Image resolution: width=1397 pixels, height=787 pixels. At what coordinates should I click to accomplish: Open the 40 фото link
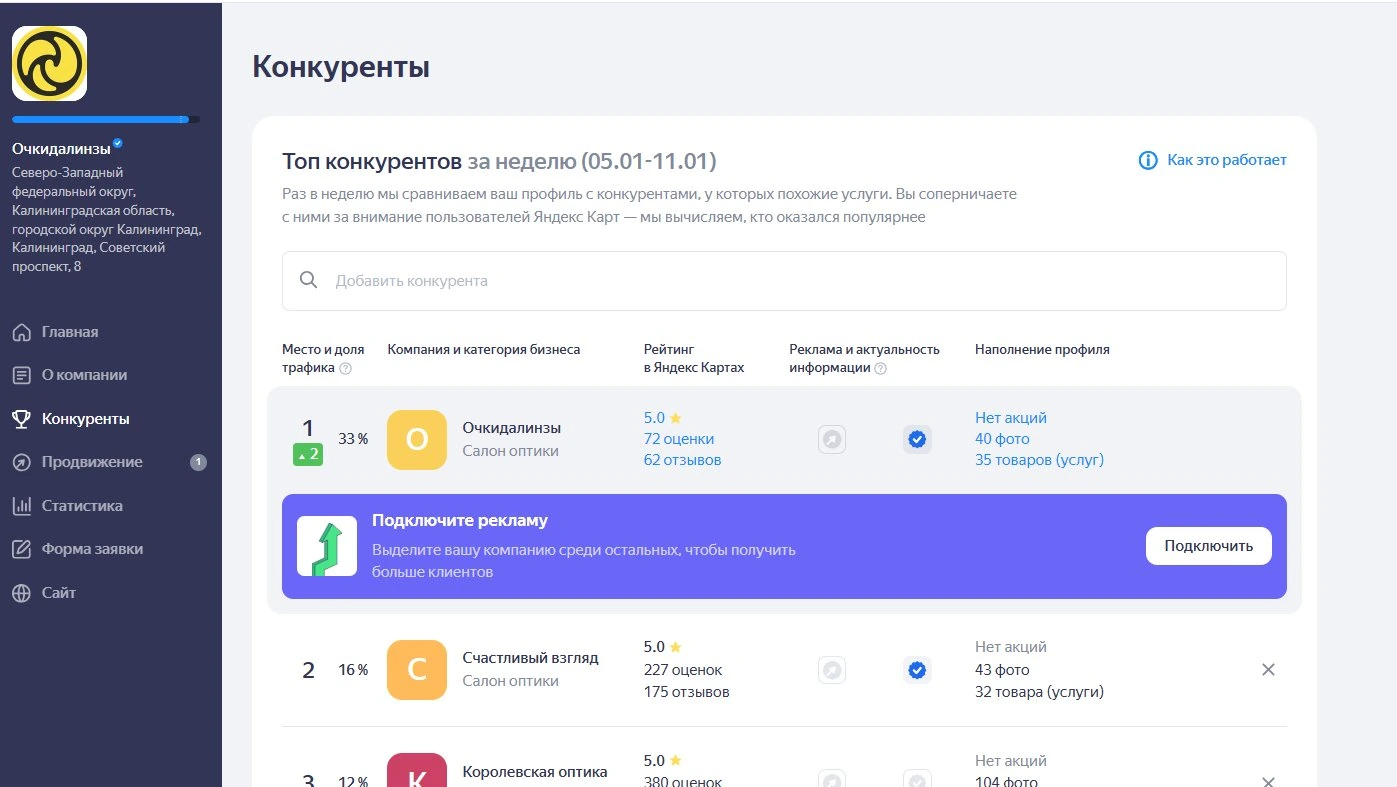coord(1002,439)
